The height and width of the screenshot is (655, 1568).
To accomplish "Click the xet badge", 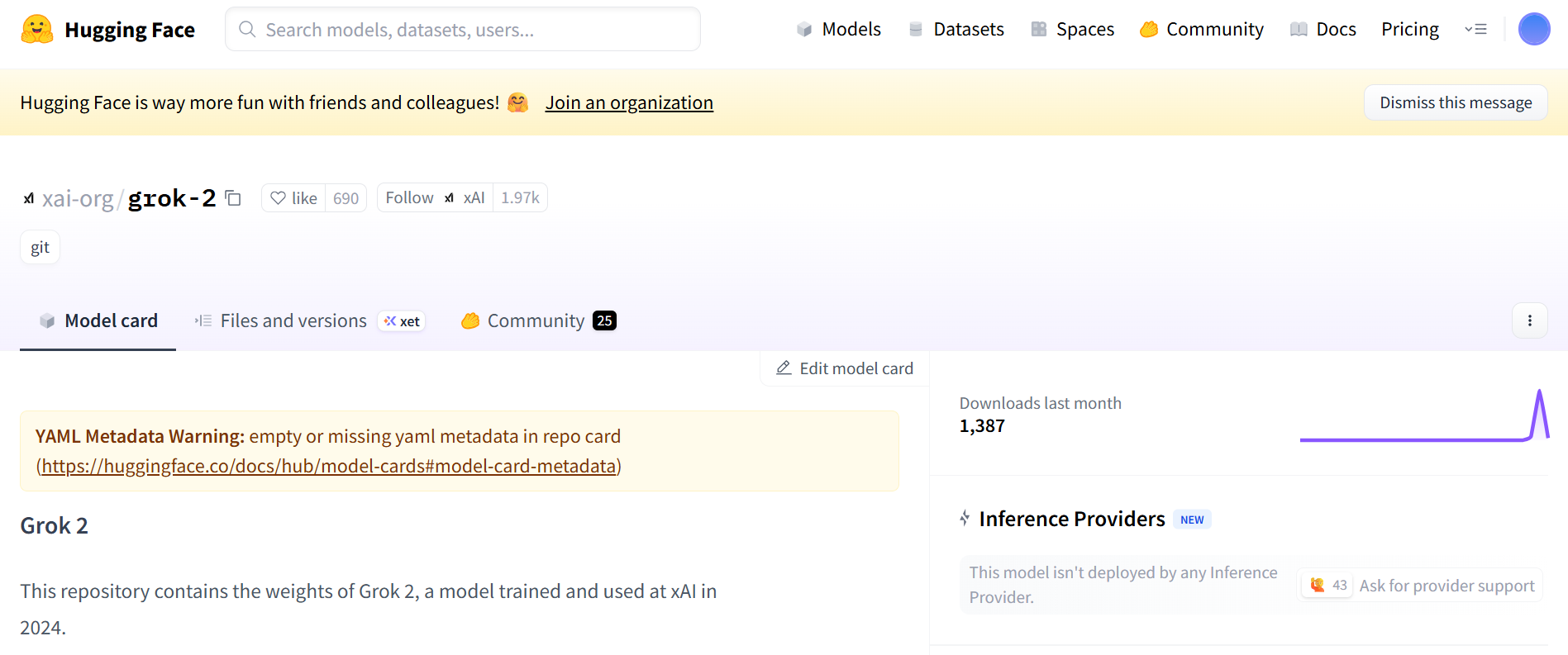I will [402, 321].
